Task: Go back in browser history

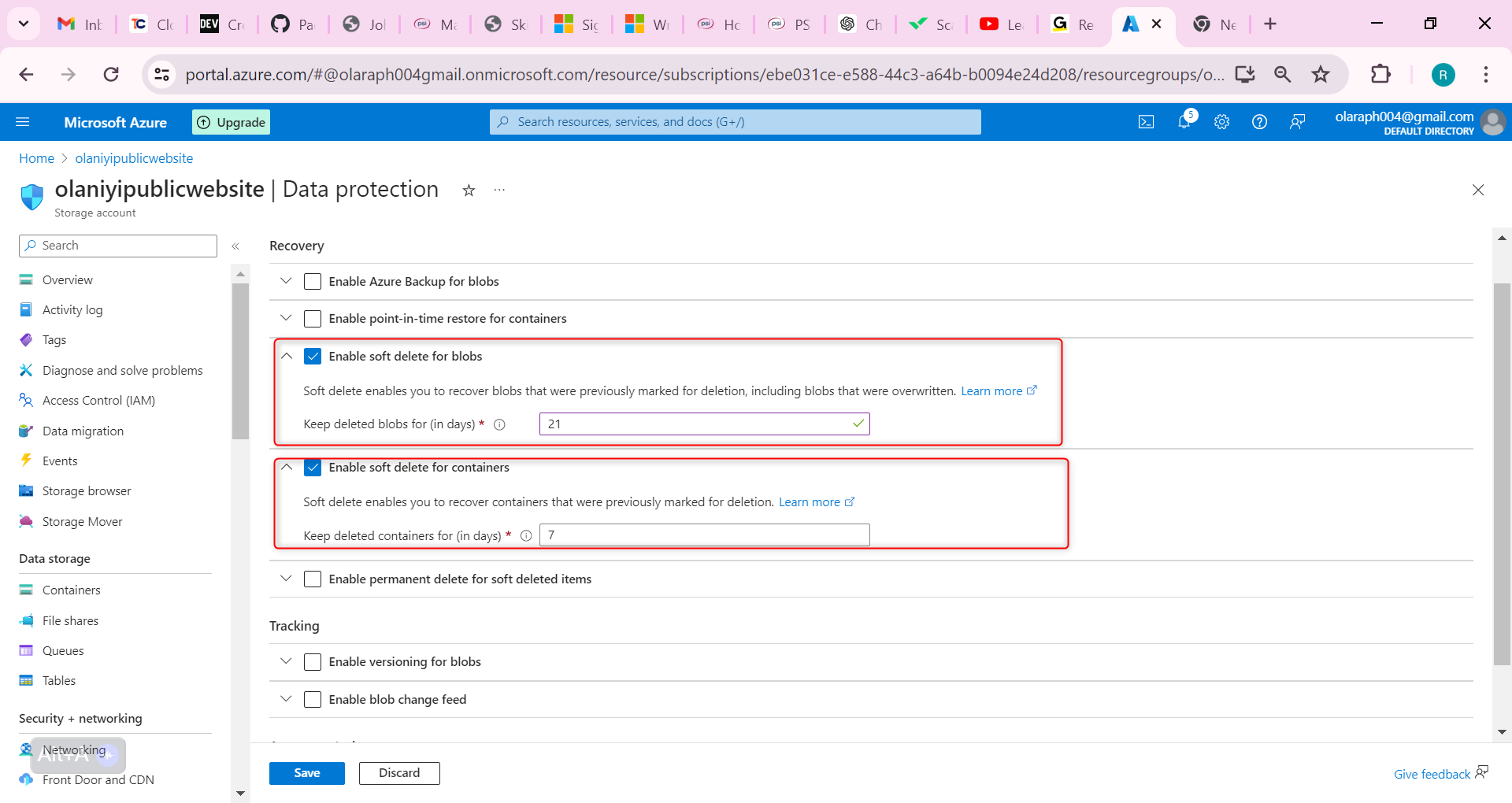Action: [26, 74]
